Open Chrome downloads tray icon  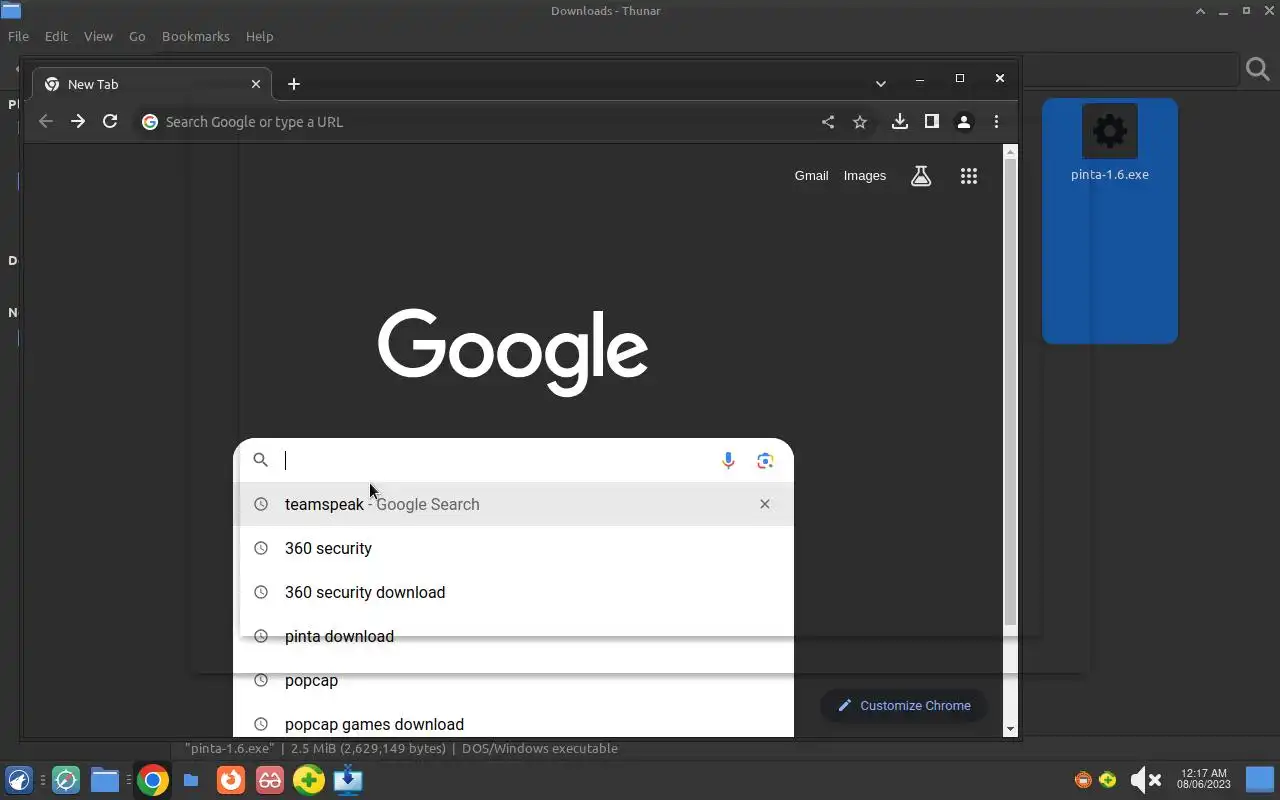900,121
